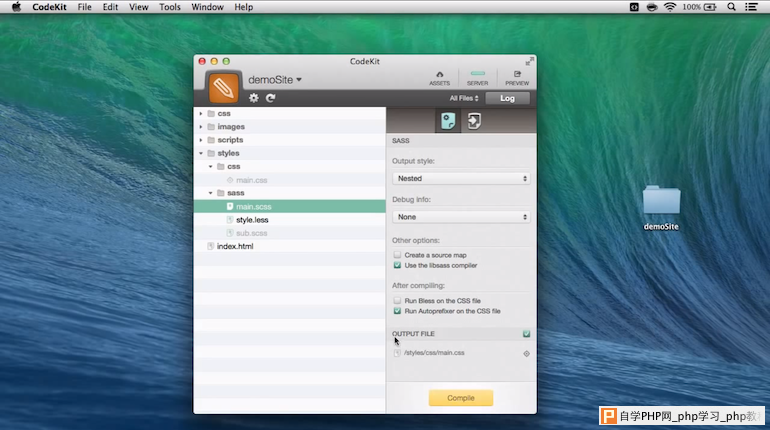Open the Help menu
The image size is (770, 430).
243,7
